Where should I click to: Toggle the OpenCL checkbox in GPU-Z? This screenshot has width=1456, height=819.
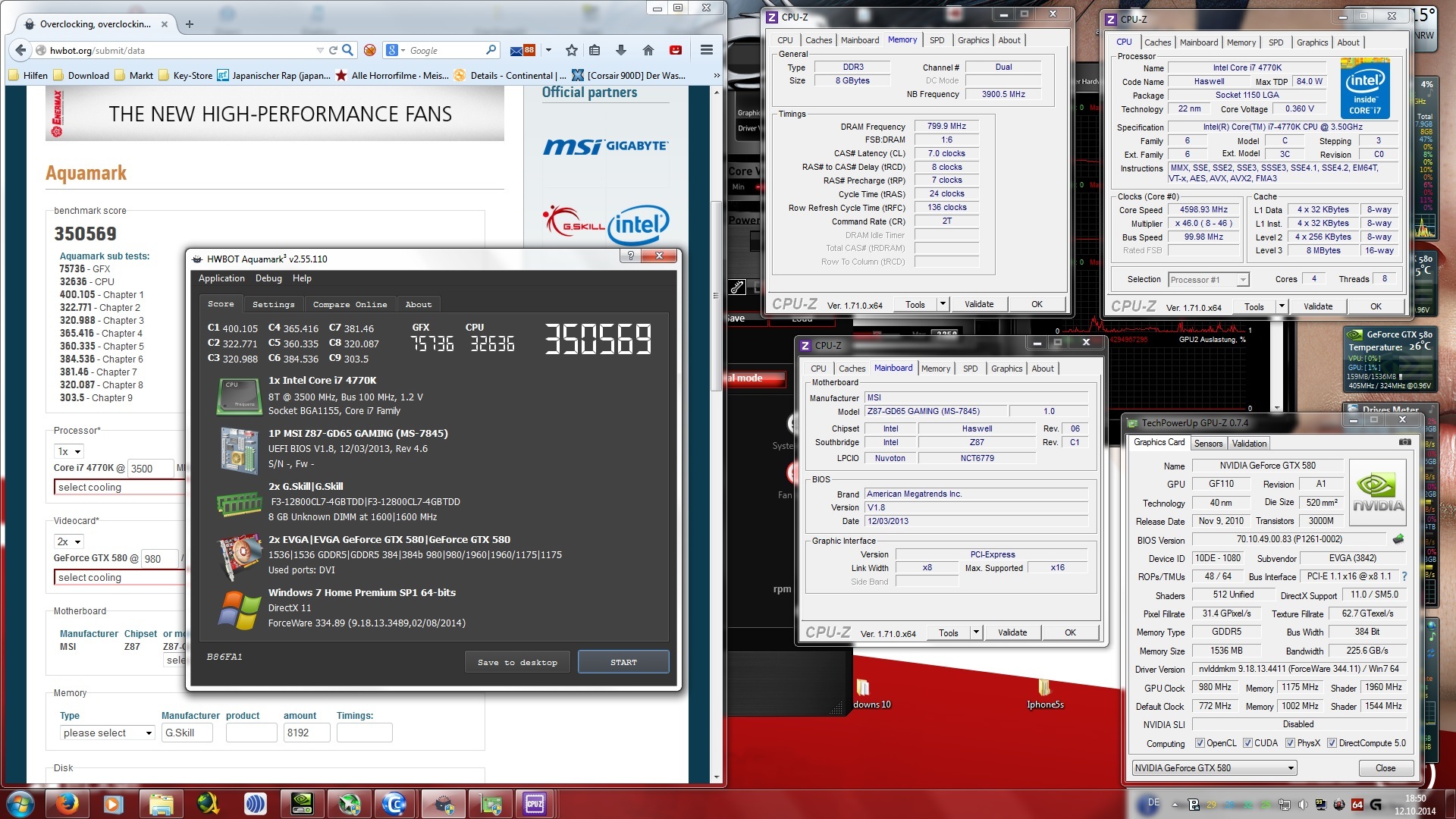1200,743
